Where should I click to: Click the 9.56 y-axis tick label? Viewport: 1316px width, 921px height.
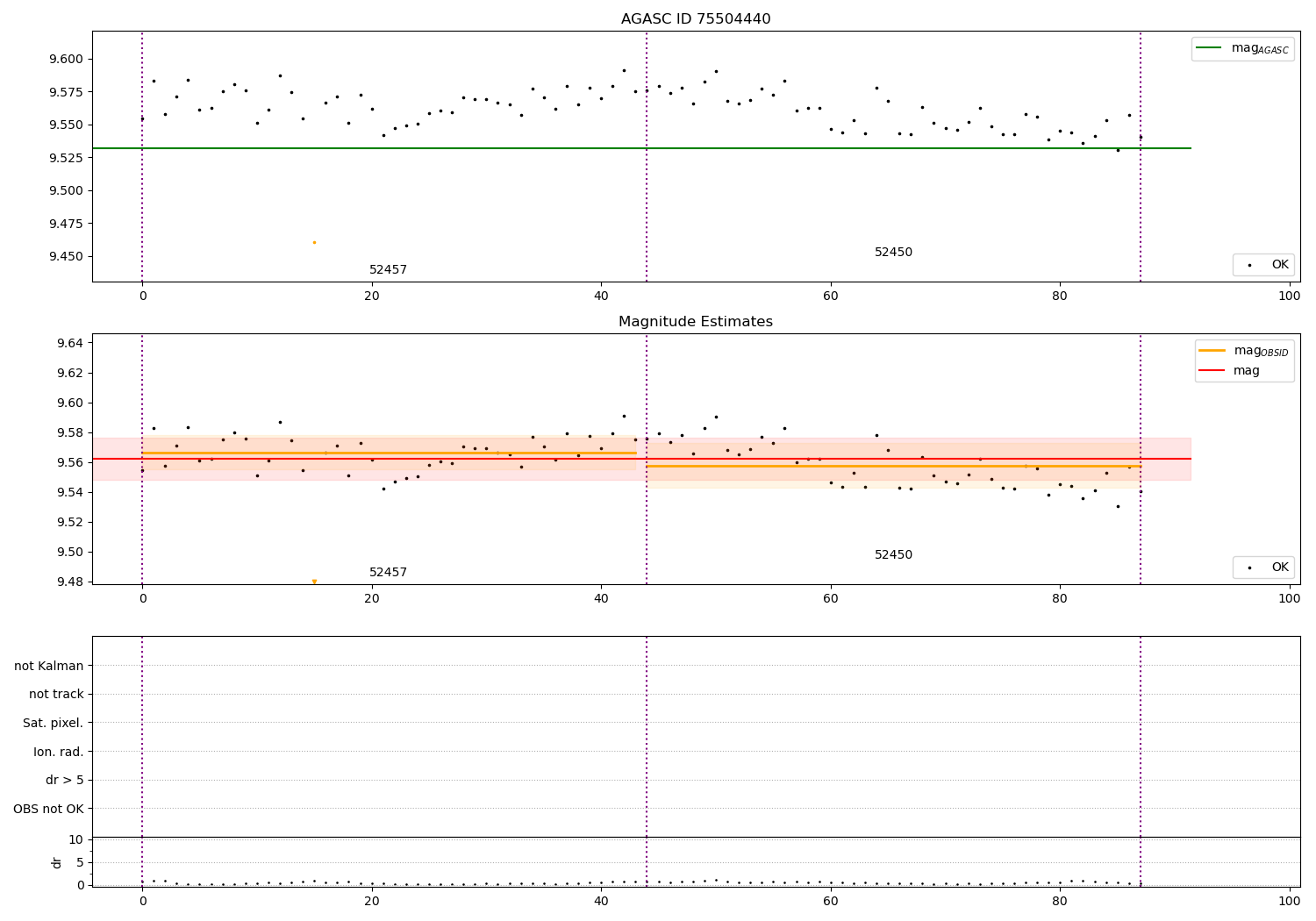point(70,462)
